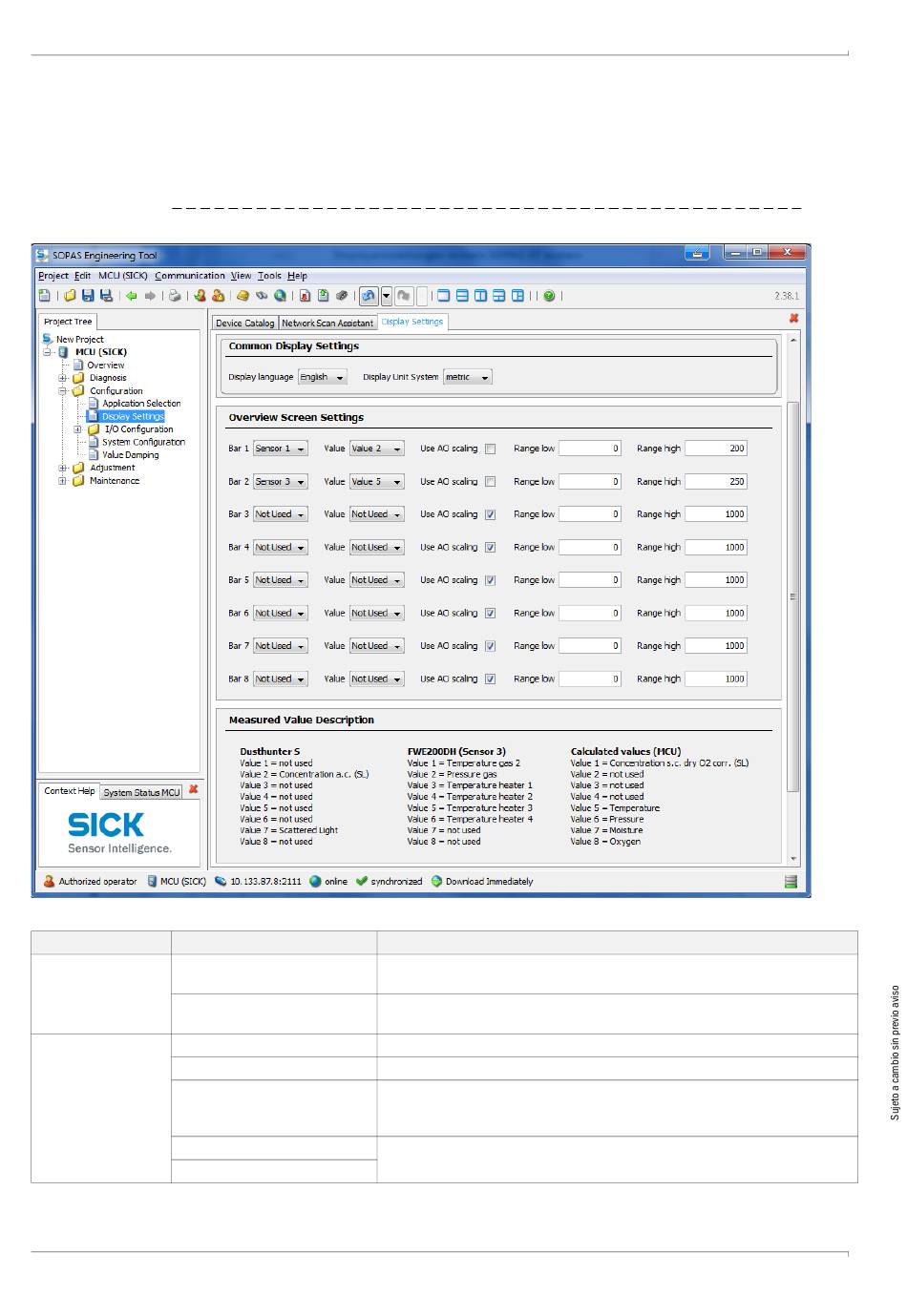This screenshot has width=907, height=1316.
Task: Click the red X above right scrollbar
Action: [x=793, y=318]
